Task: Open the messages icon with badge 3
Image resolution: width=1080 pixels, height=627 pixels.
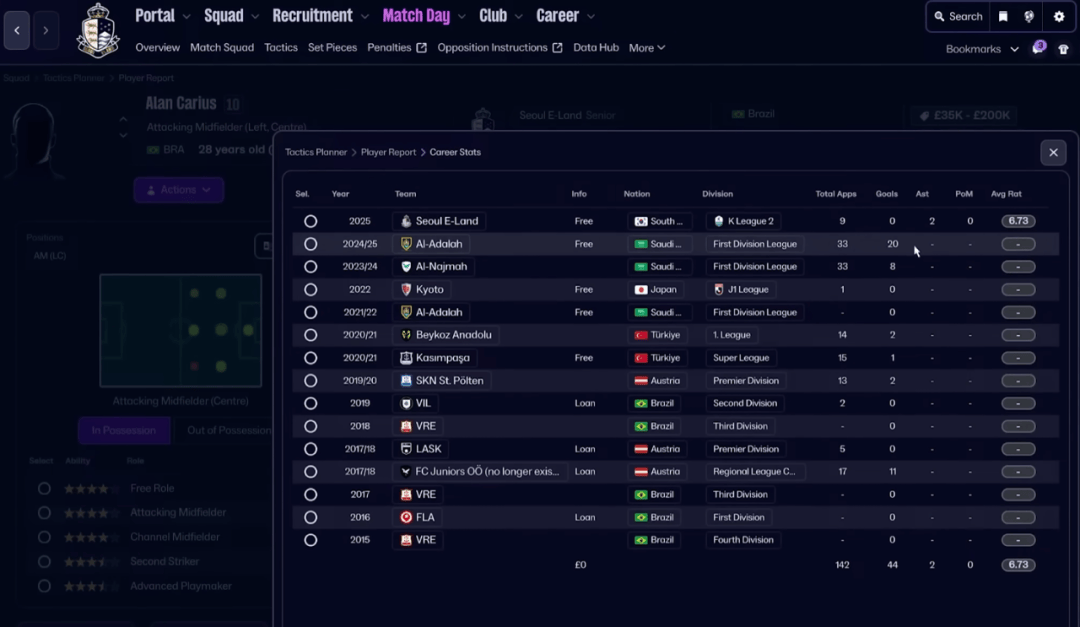Action: click(1039, 48)
